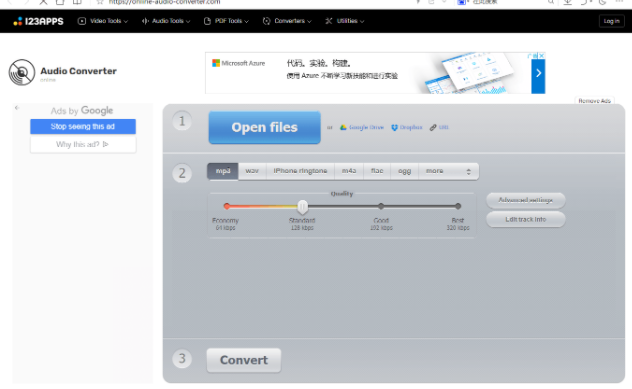This screenshot has width=632, height=389.
Task: Expand the more formats dropdown
Action: pyautogui.click(x=449, y=171)
